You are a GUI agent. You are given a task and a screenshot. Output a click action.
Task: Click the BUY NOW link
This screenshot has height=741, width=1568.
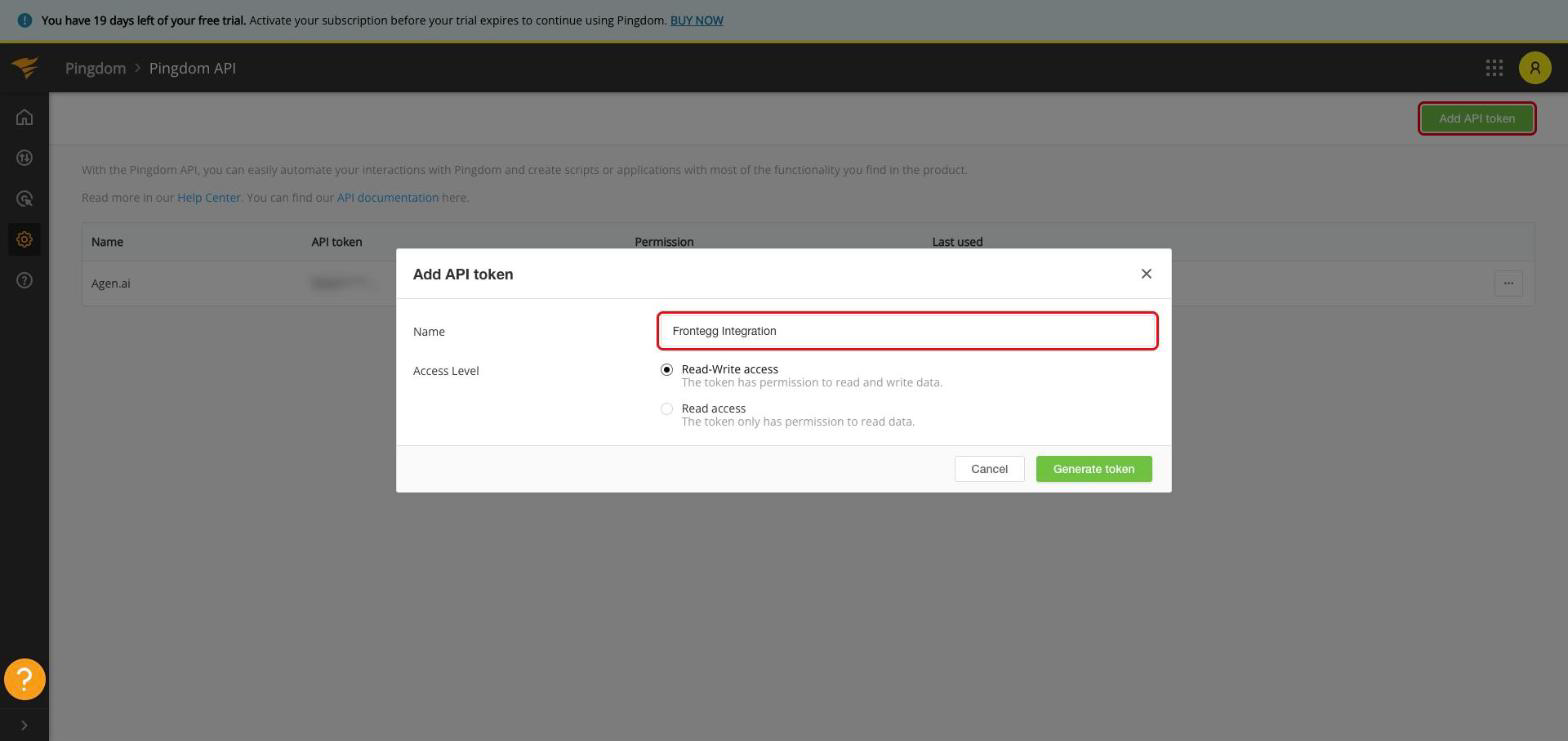[x=696, y=20]
